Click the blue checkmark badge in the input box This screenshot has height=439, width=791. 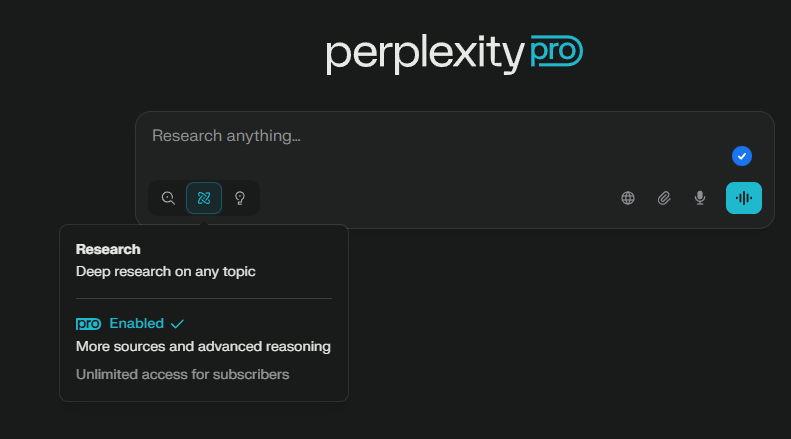741,156
